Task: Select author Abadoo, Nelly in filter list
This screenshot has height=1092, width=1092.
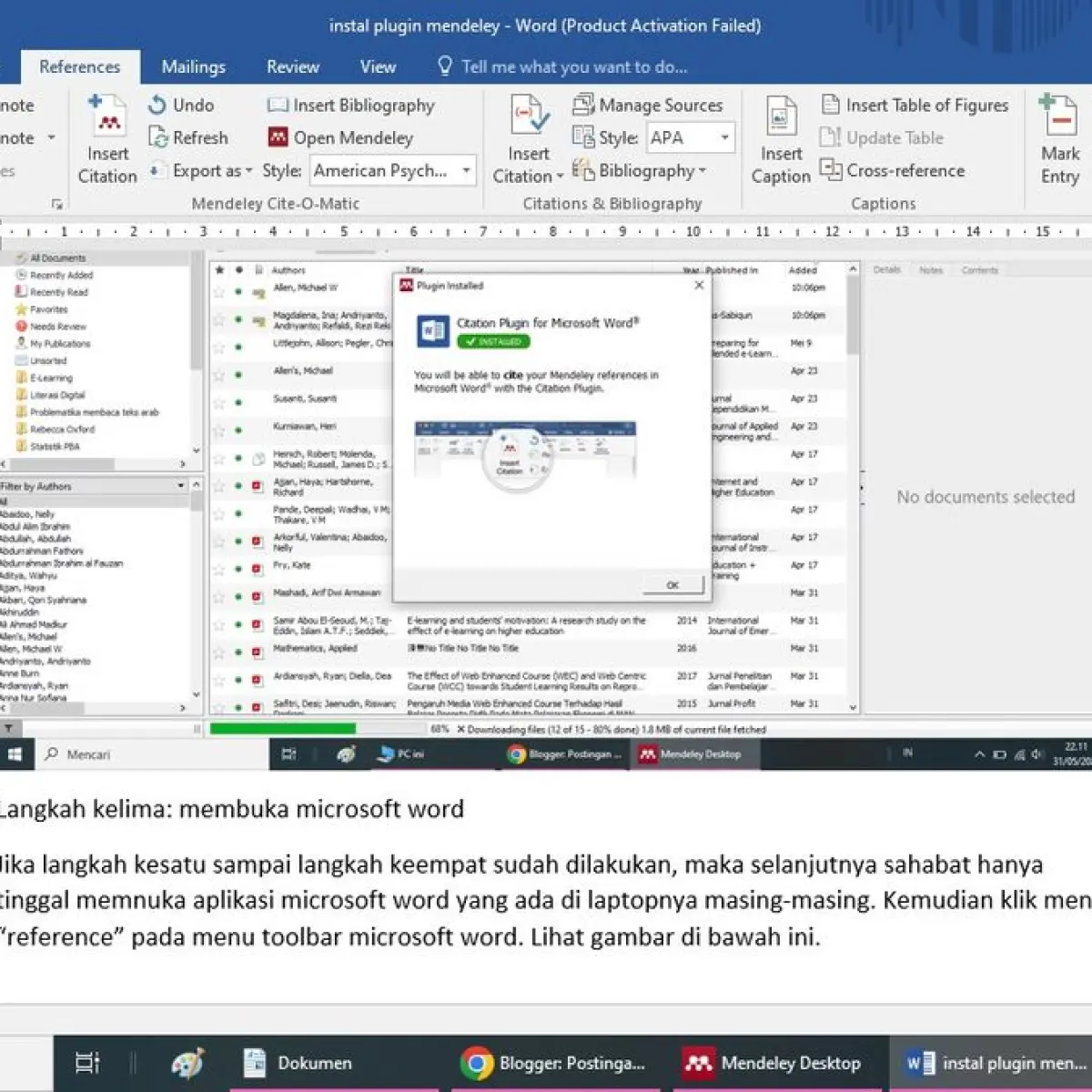Action: (27, 514)
